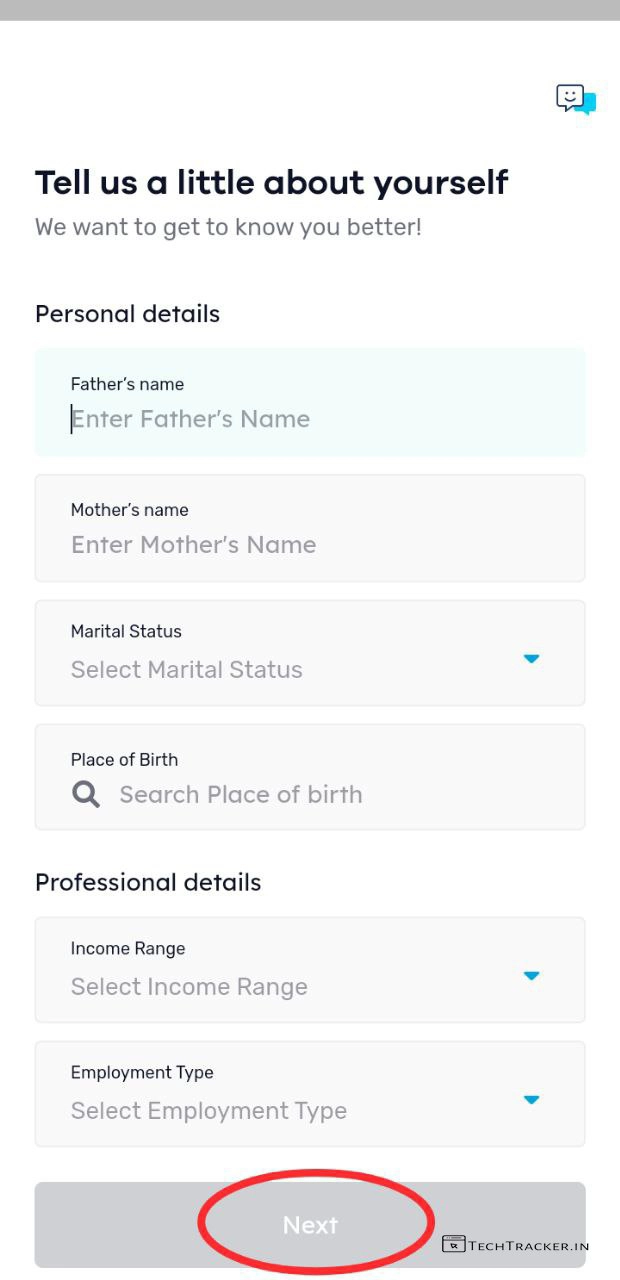Click the Marital Status dropdown arrow
This screenshot has width=620, height=1280.
532,658
